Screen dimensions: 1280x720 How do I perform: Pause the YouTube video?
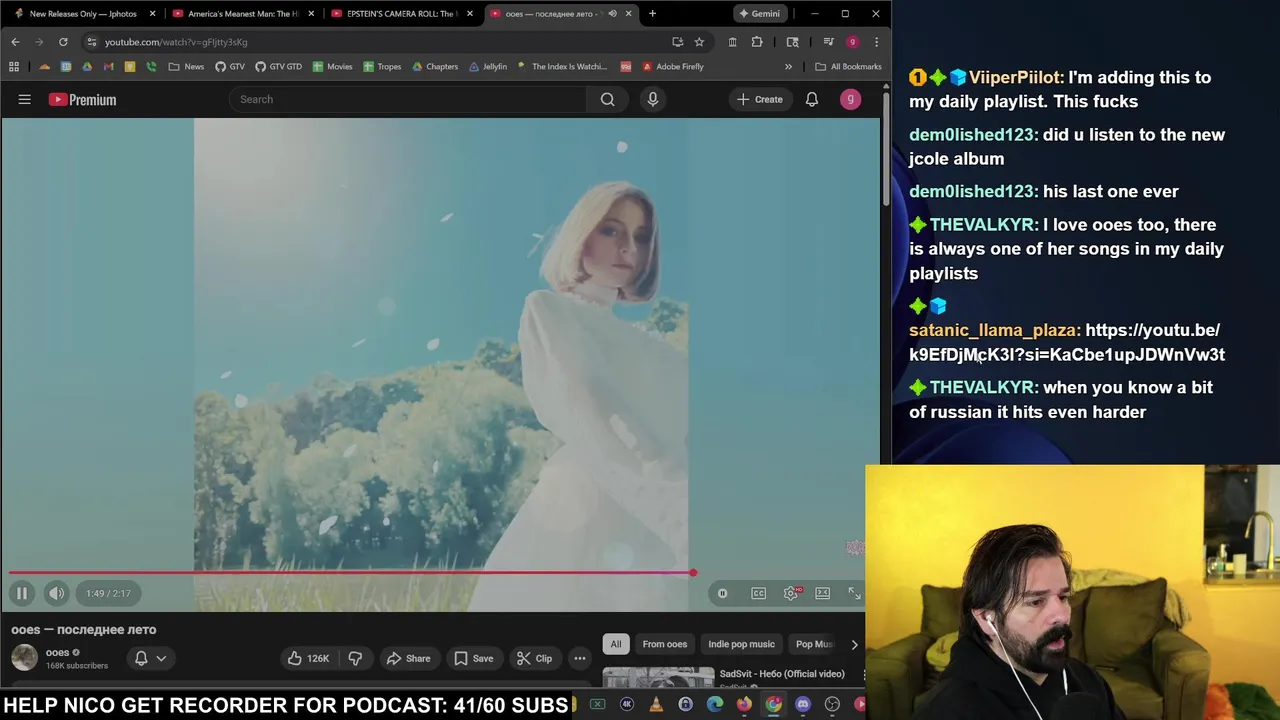(21, 593)
